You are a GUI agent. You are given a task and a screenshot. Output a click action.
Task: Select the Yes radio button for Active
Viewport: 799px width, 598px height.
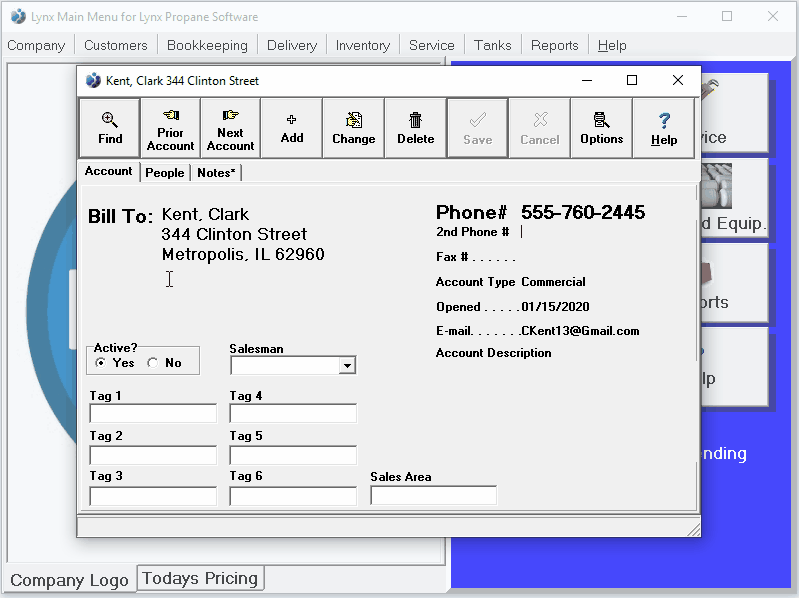pos(101,363)
